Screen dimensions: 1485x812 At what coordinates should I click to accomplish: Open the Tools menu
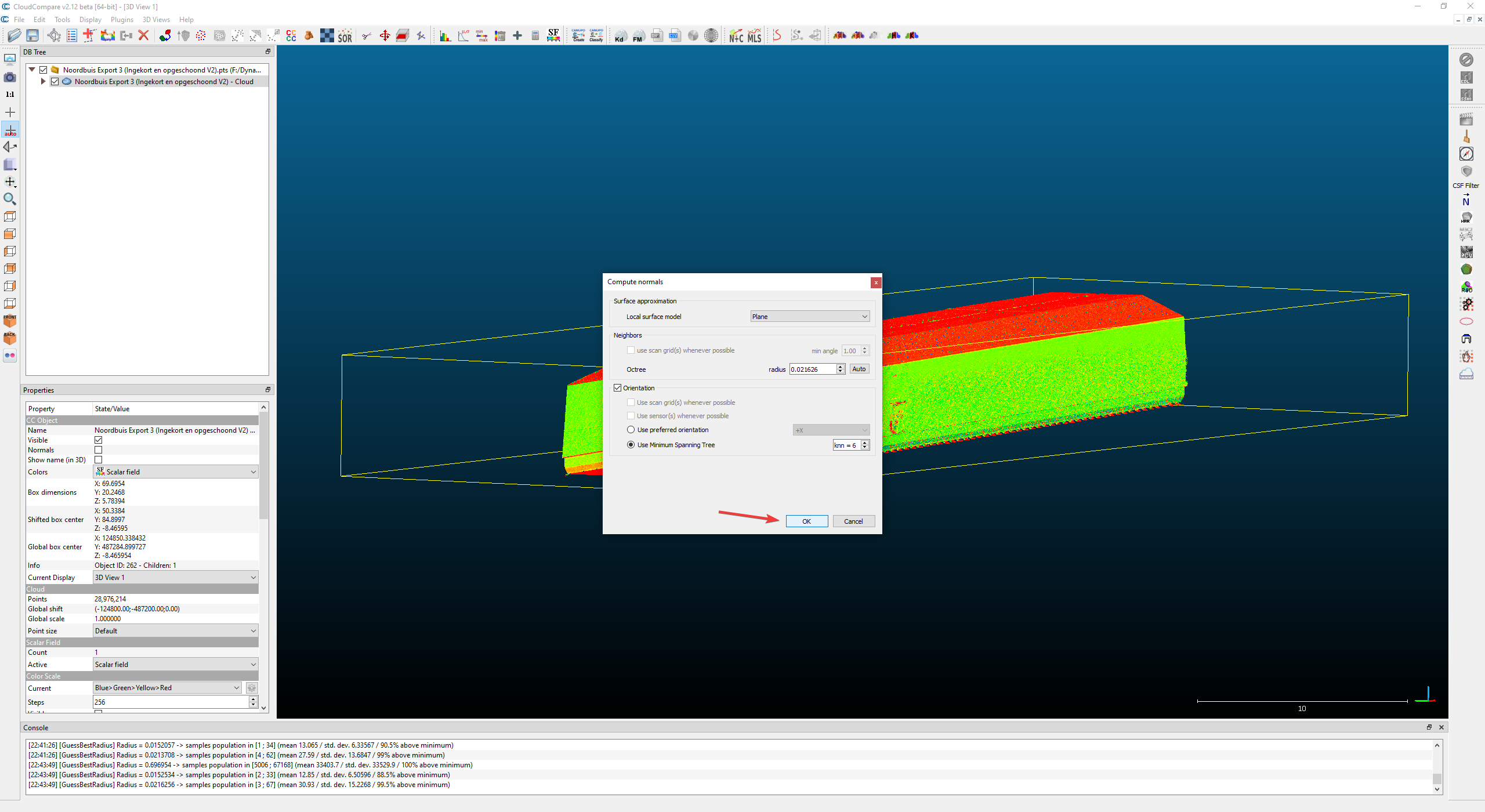[62, 20]
